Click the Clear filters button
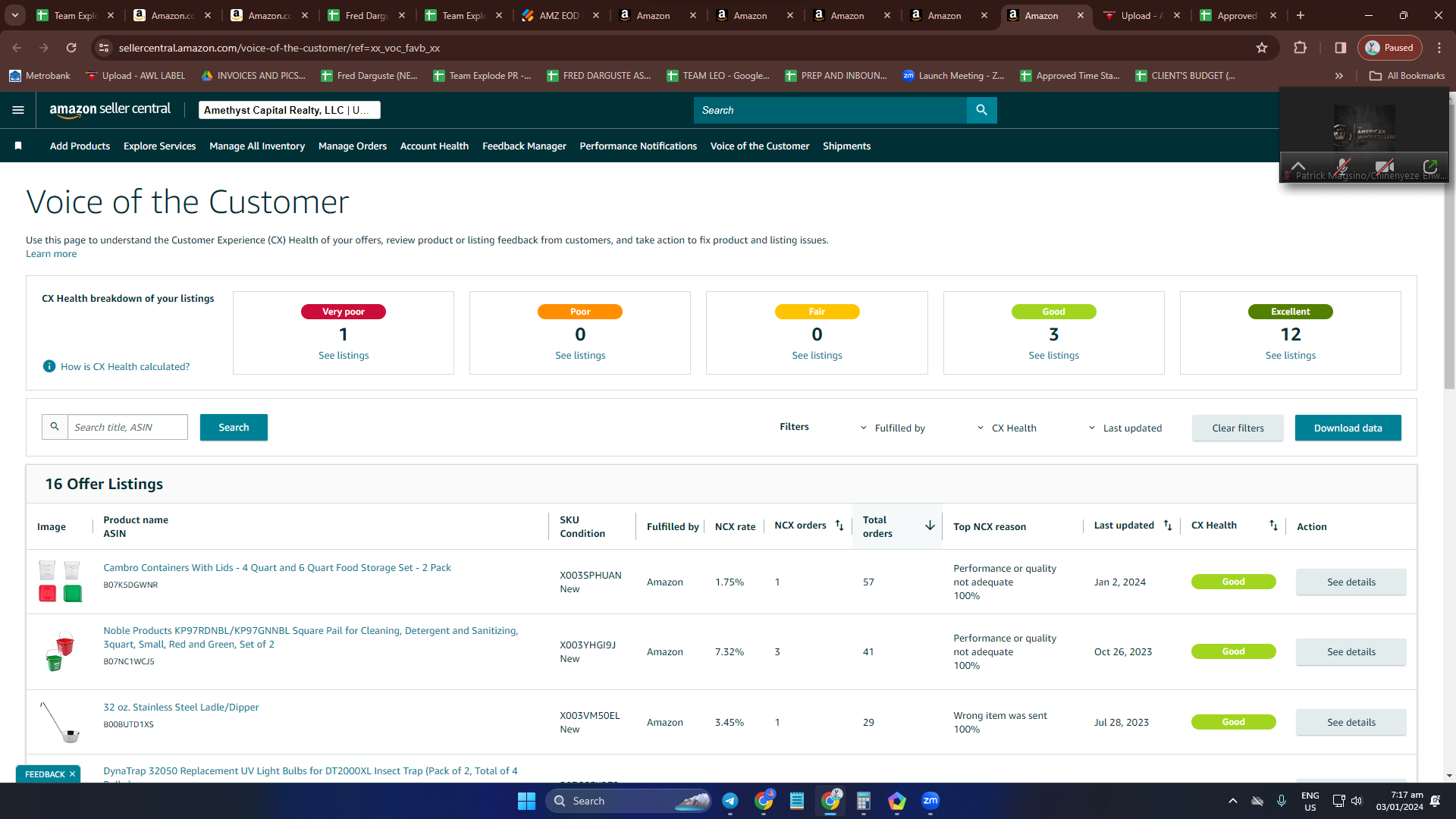The height and width of the screenshot is (819, 1456). tap(1238, 428)
